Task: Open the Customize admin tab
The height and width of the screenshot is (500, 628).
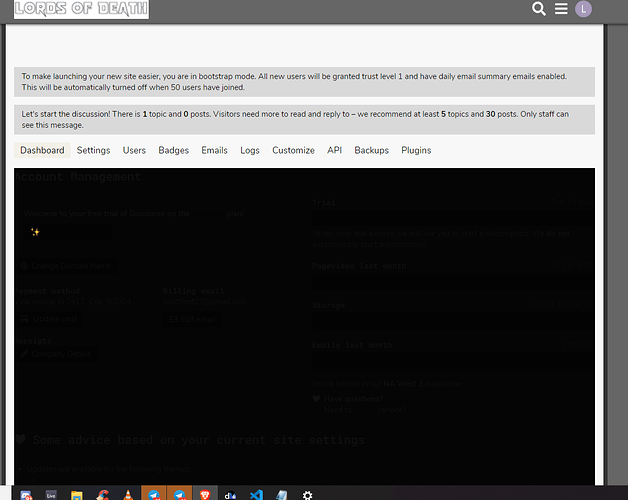Action: (x=293, y=150)
